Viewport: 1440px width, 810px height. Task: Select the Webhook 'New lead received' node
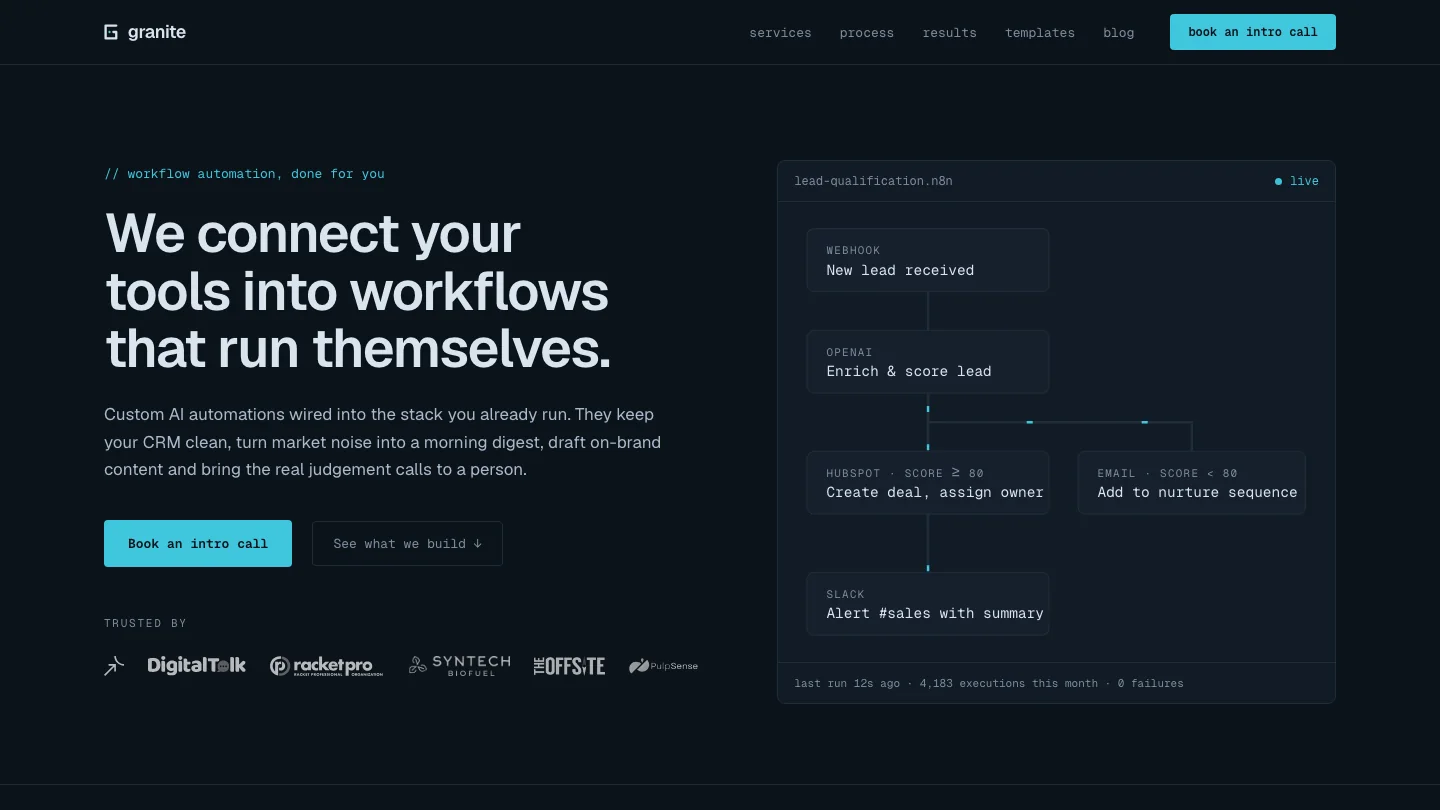coord(928,260)
